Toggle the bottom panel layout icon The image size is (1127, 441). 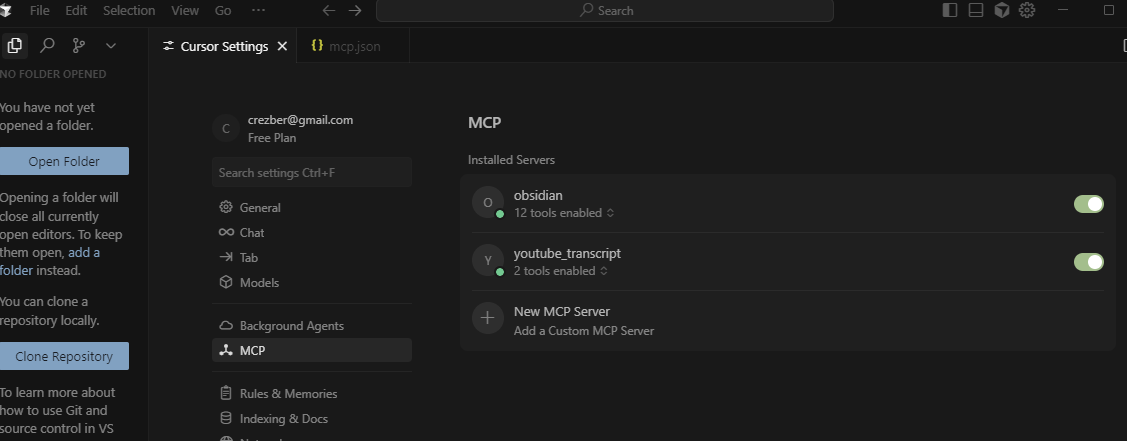pyautogui.click(x=975, y=10)
